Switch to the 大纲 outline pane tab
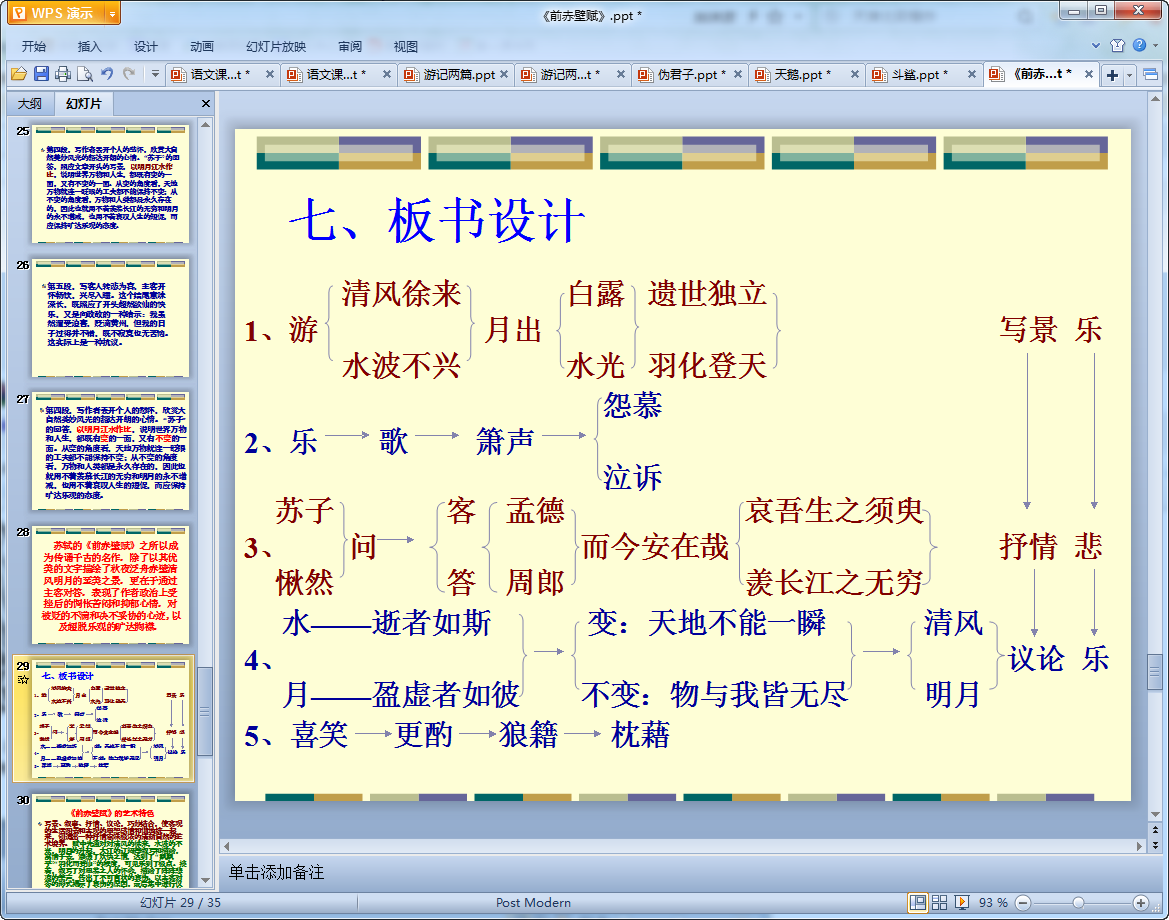Image resolution: width=1169 pixels, height=920 pixels. (x=30, y=104)
